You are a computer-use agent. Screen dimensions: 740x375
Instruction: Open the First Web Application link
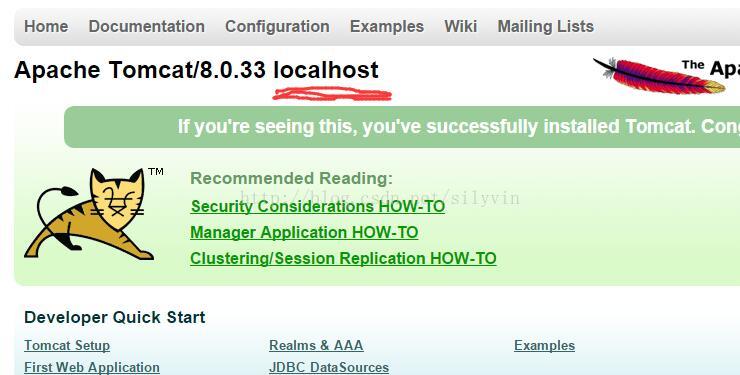click(x=92, y=367)
